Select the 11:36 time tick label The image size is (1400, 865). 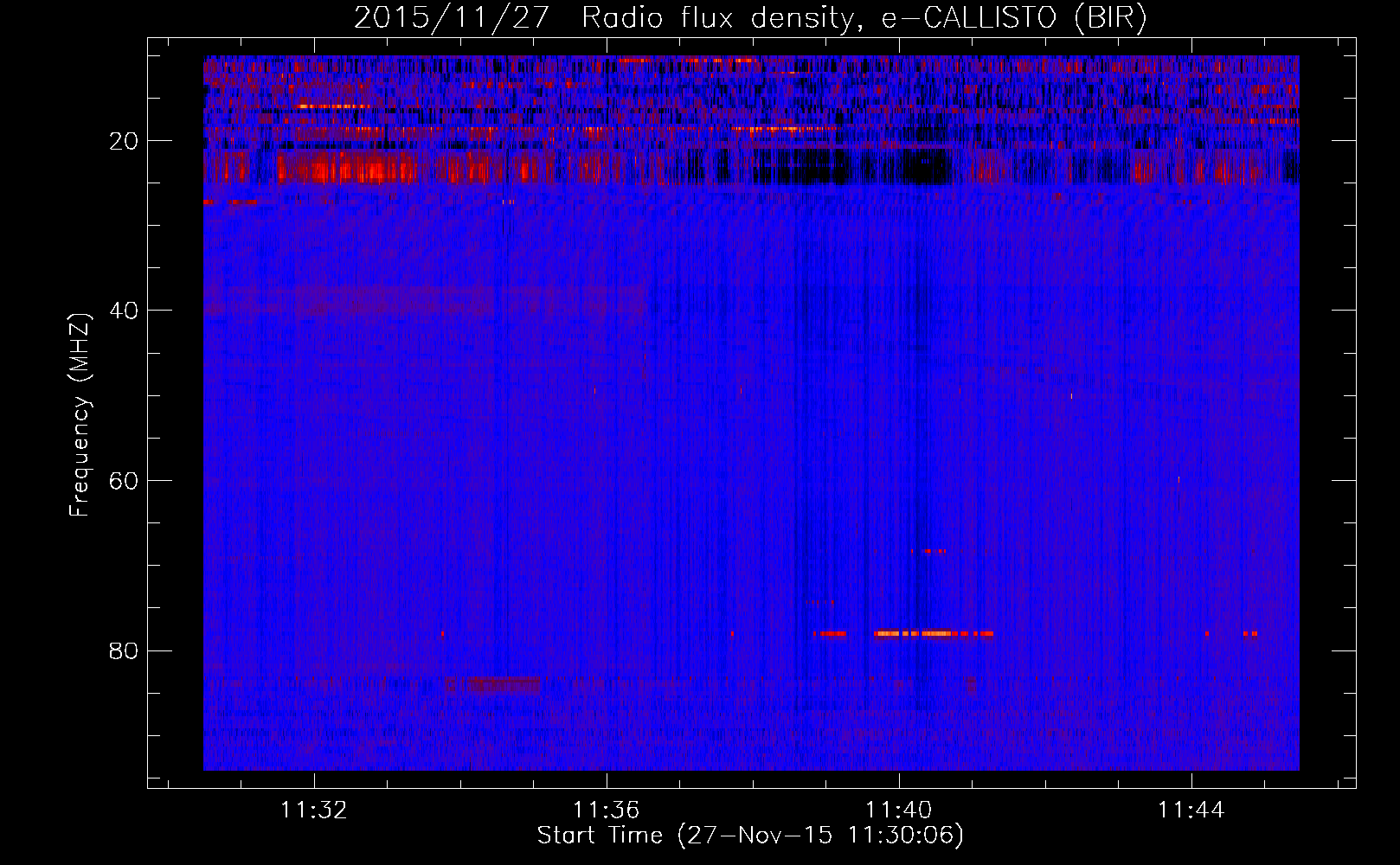point(607,810)
